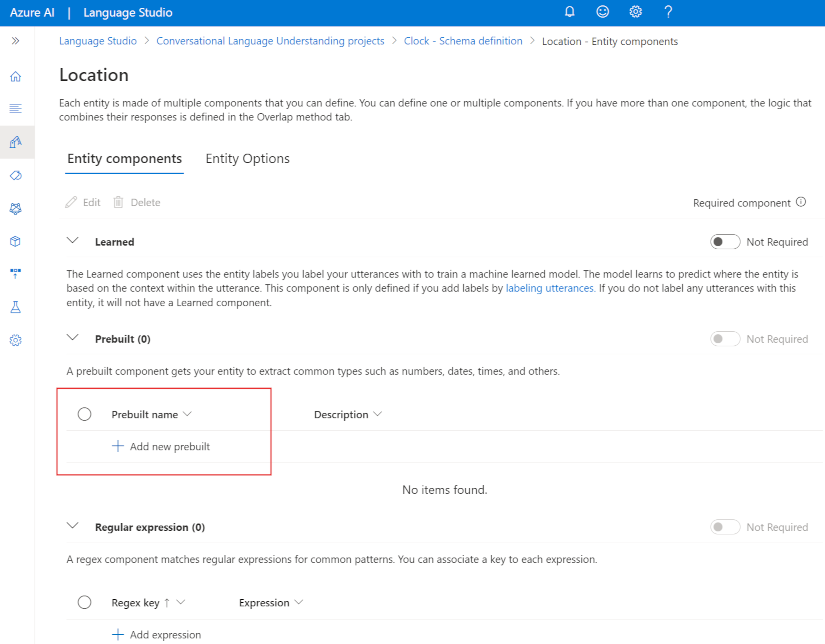Open the feedback smiley icon
Viewport: 825px width, 644px height.
pos(603,13)
